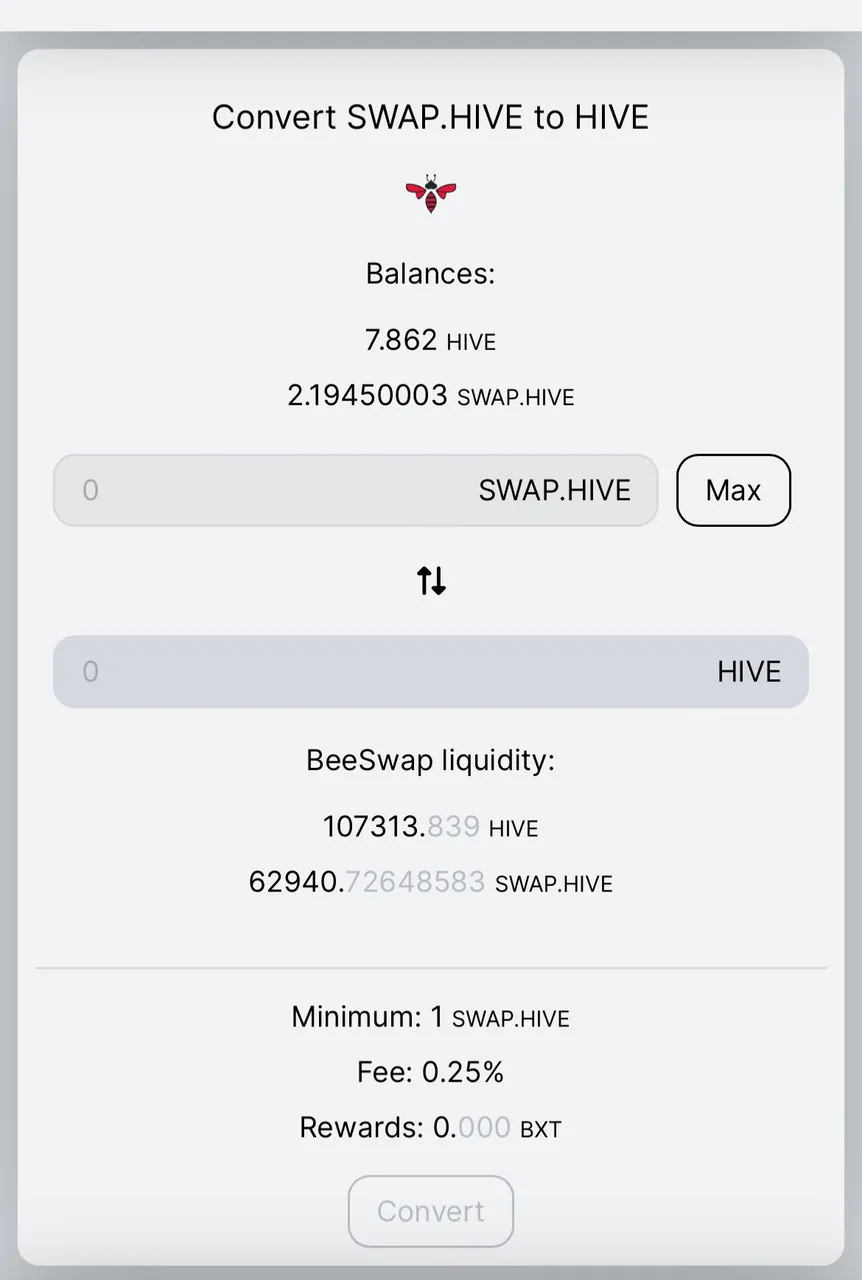Click the SWAP.HIVE label inside input field
The height and width of the screenshot is (1280, 862).
click(x=555, y=490)
